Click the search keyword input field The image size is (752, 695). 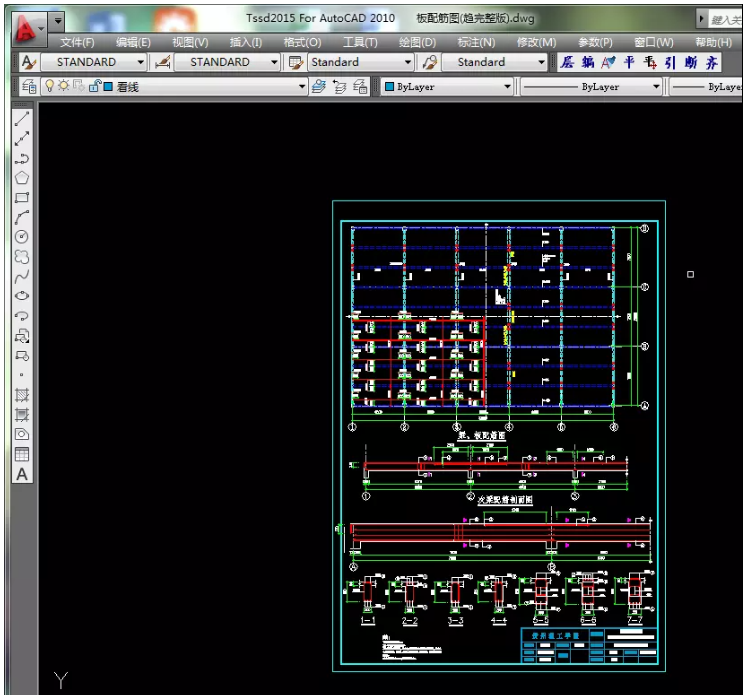coord(726,19)
